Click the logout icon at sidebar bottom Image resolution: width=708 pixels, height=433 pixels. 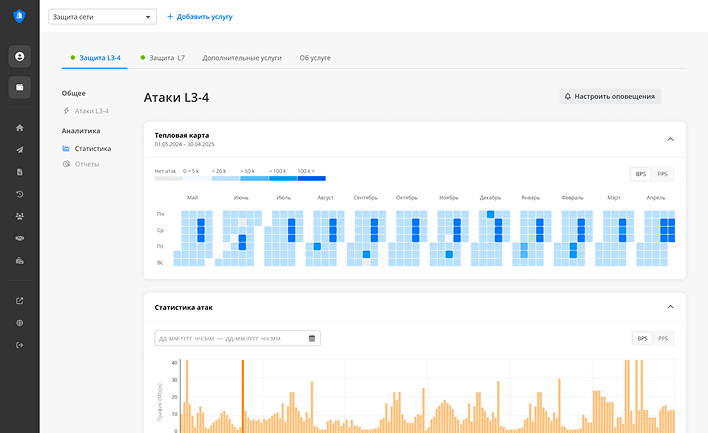(x=20, y=345)
